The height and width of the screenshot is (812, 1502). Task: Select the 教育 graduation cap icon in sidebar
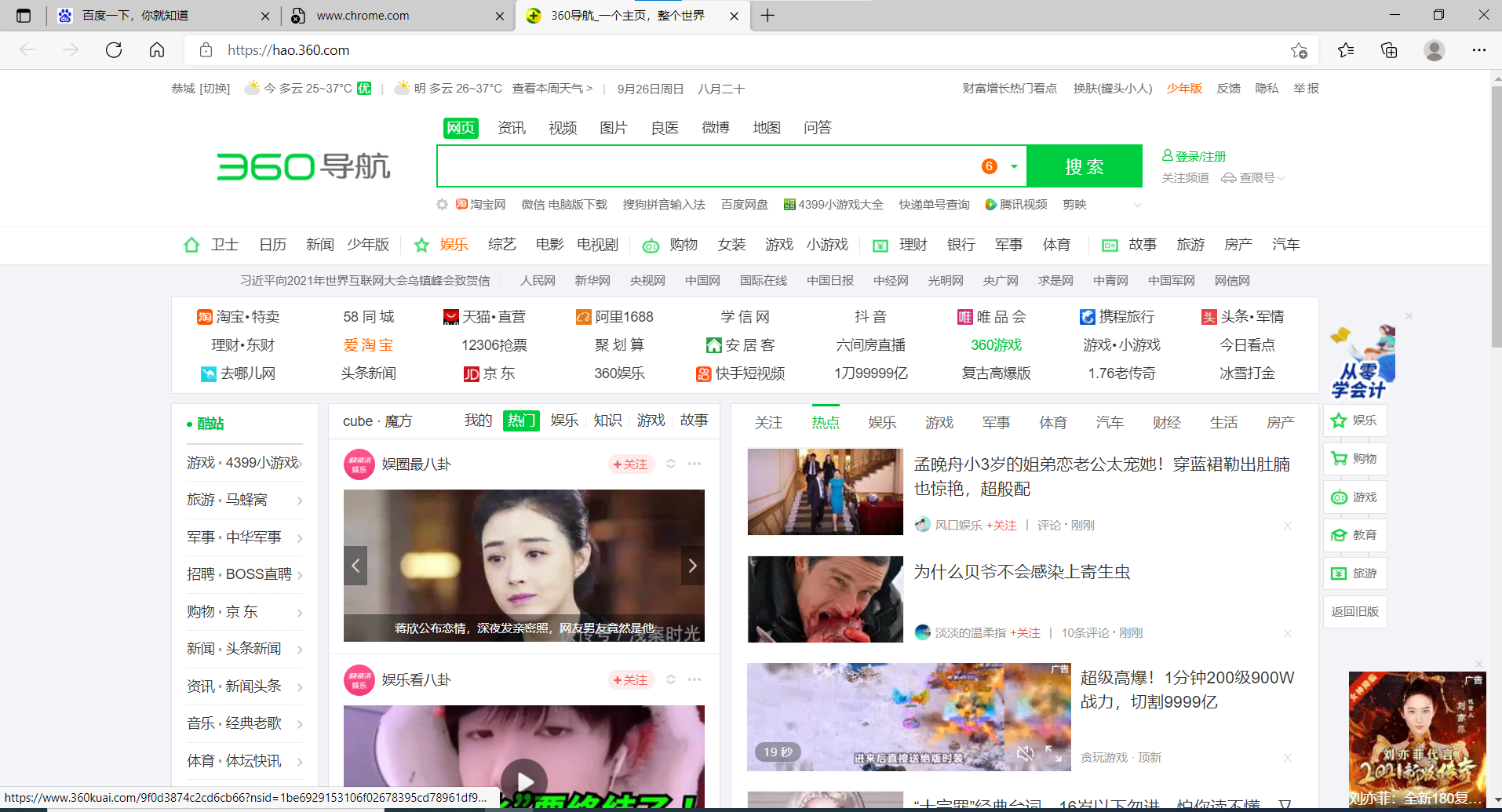pos(1339,534)
